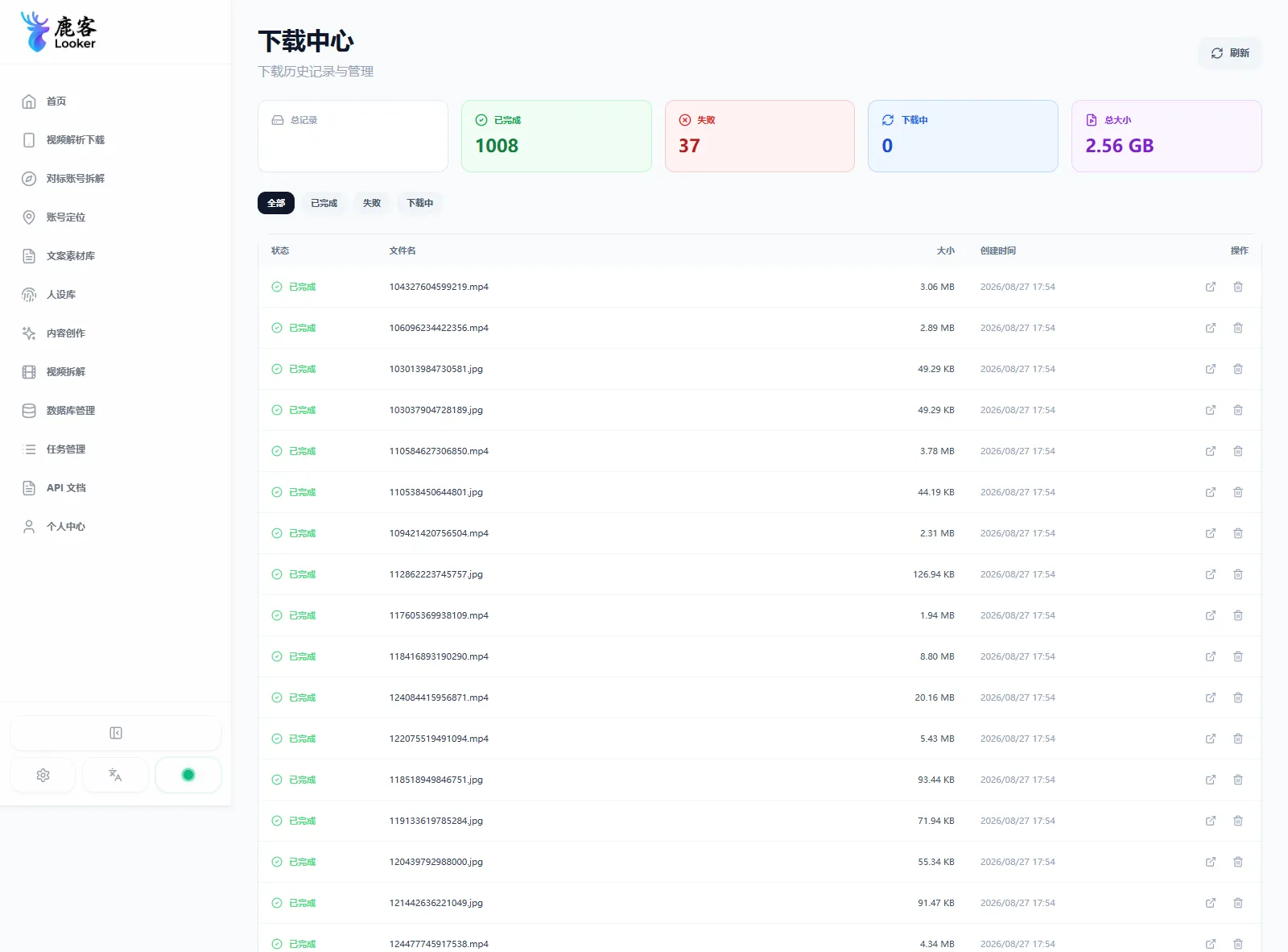The image size is (1288, 952).
Task: Open 文案素材库 in the sidebar
Action: pos(115,256)
